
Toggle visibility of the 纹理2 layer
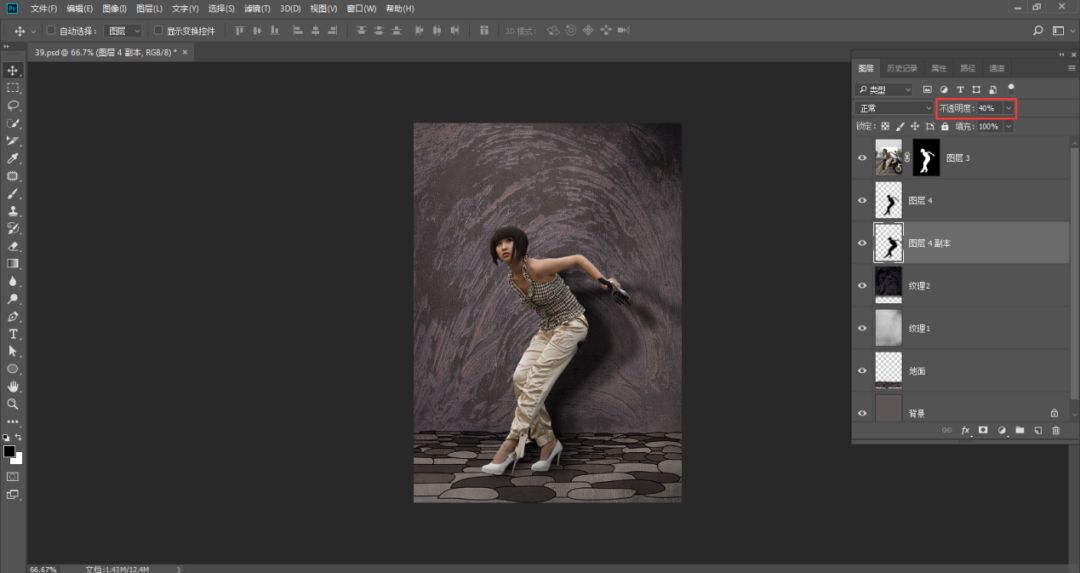pos(862,285)
